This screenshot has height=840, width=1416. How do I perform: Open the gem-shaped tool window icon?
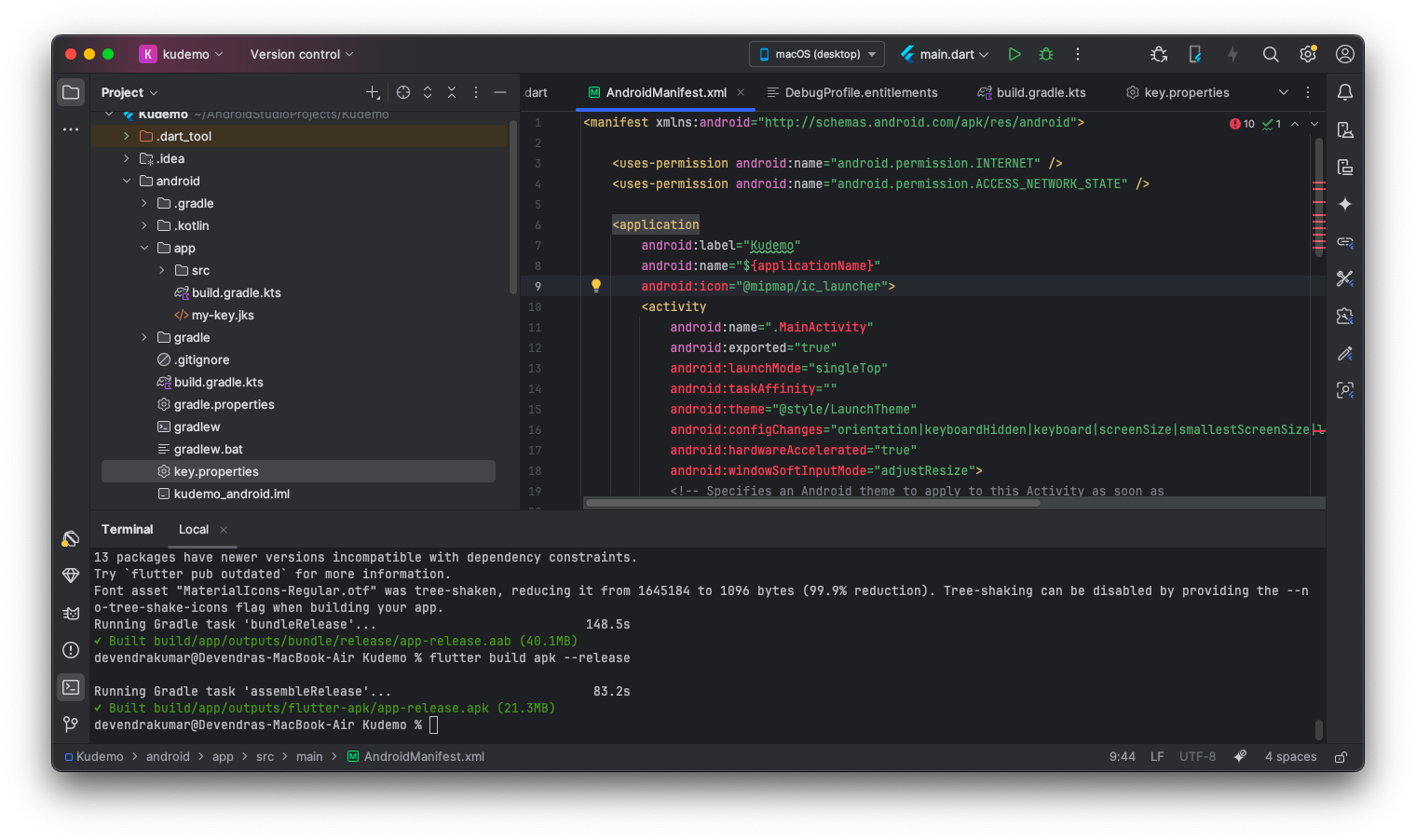pos(71,576)
